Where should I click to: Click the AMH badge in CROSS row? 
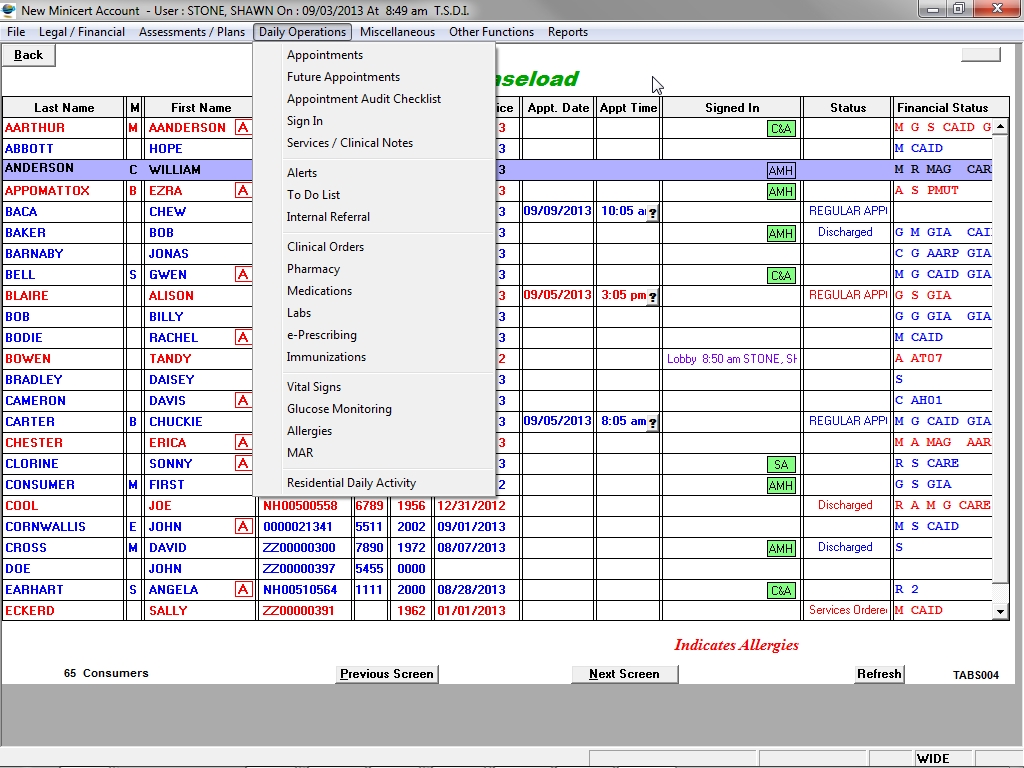(781, 549)
